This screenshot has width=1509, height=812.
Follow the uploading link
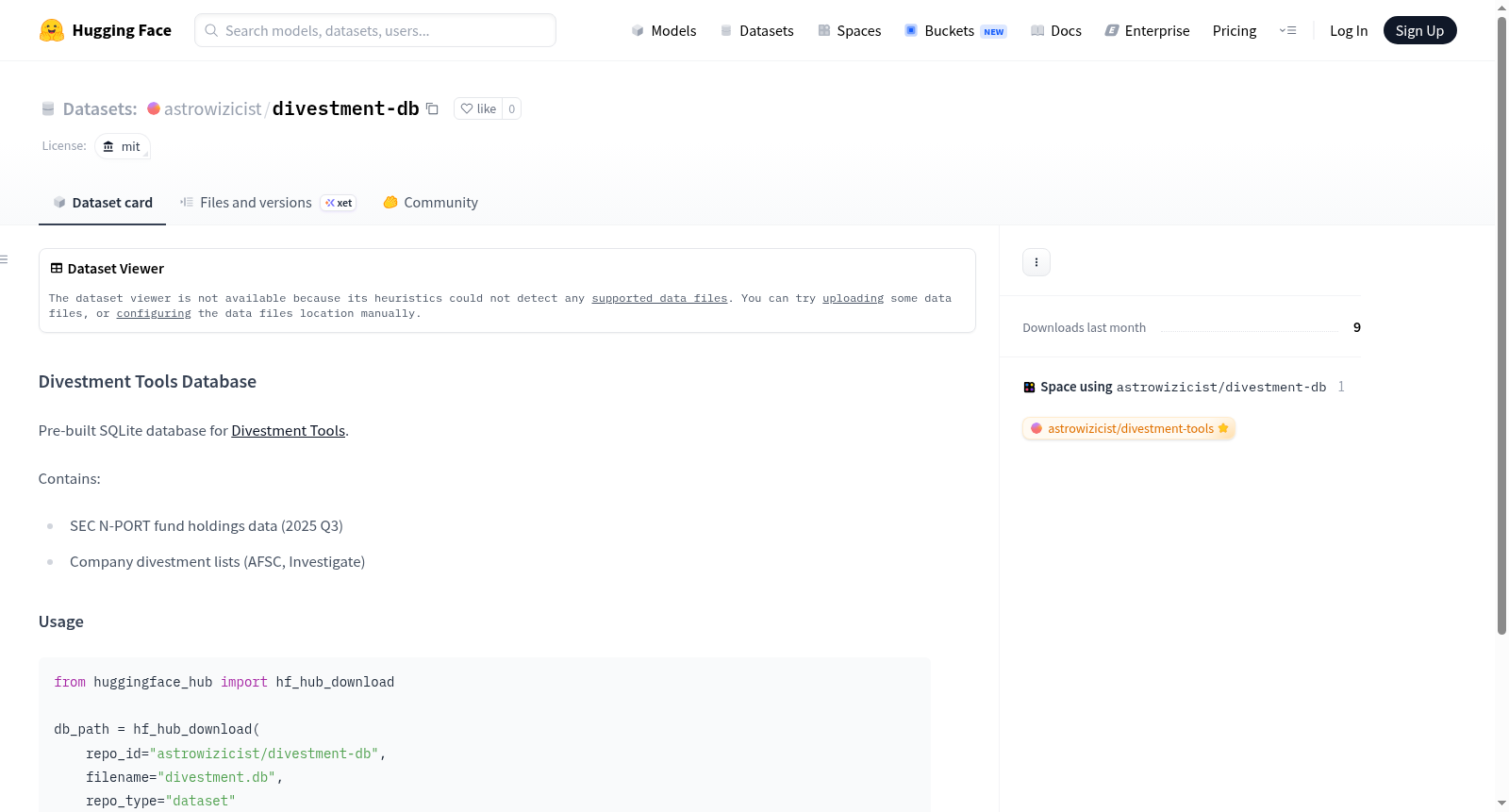click(x=853, y=298)
